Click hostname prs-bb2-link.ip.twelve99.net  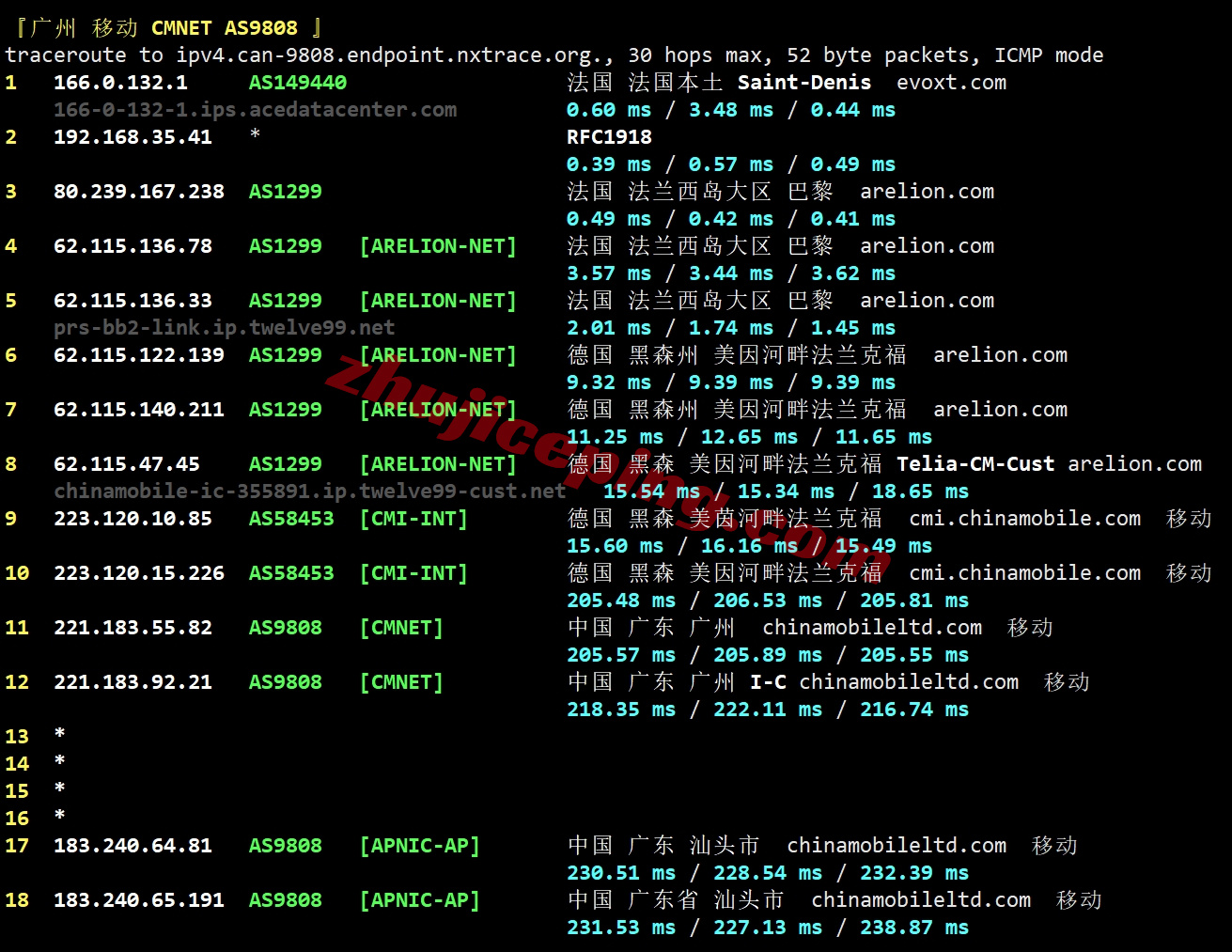click(x=224, y=328)
